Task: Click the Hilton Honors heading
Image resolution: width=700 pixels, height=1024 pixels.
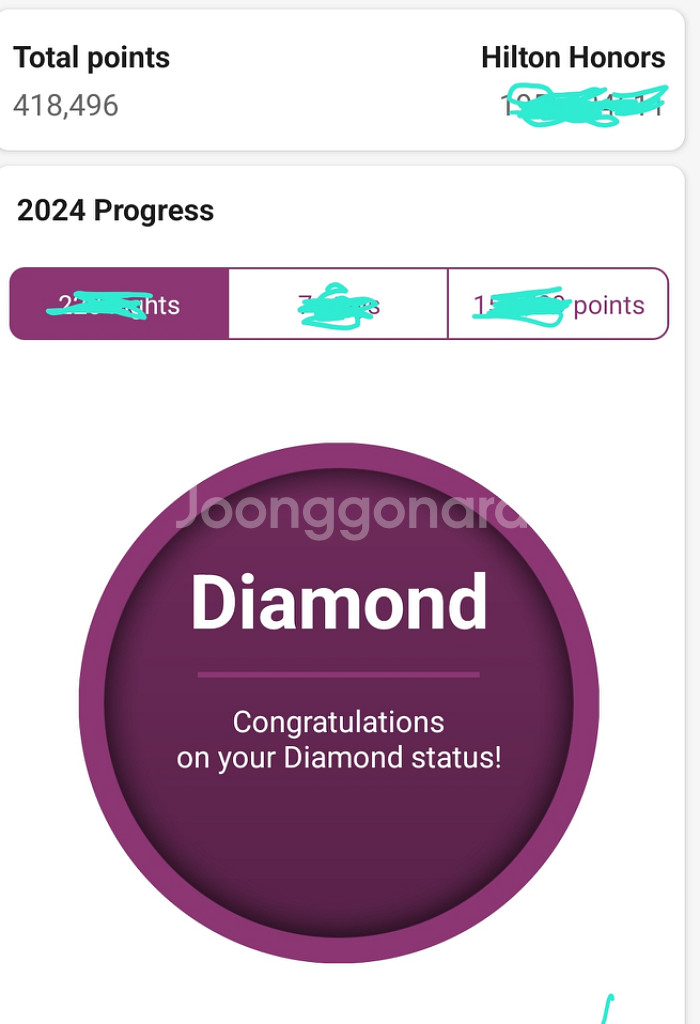Action: click(573, 57)
